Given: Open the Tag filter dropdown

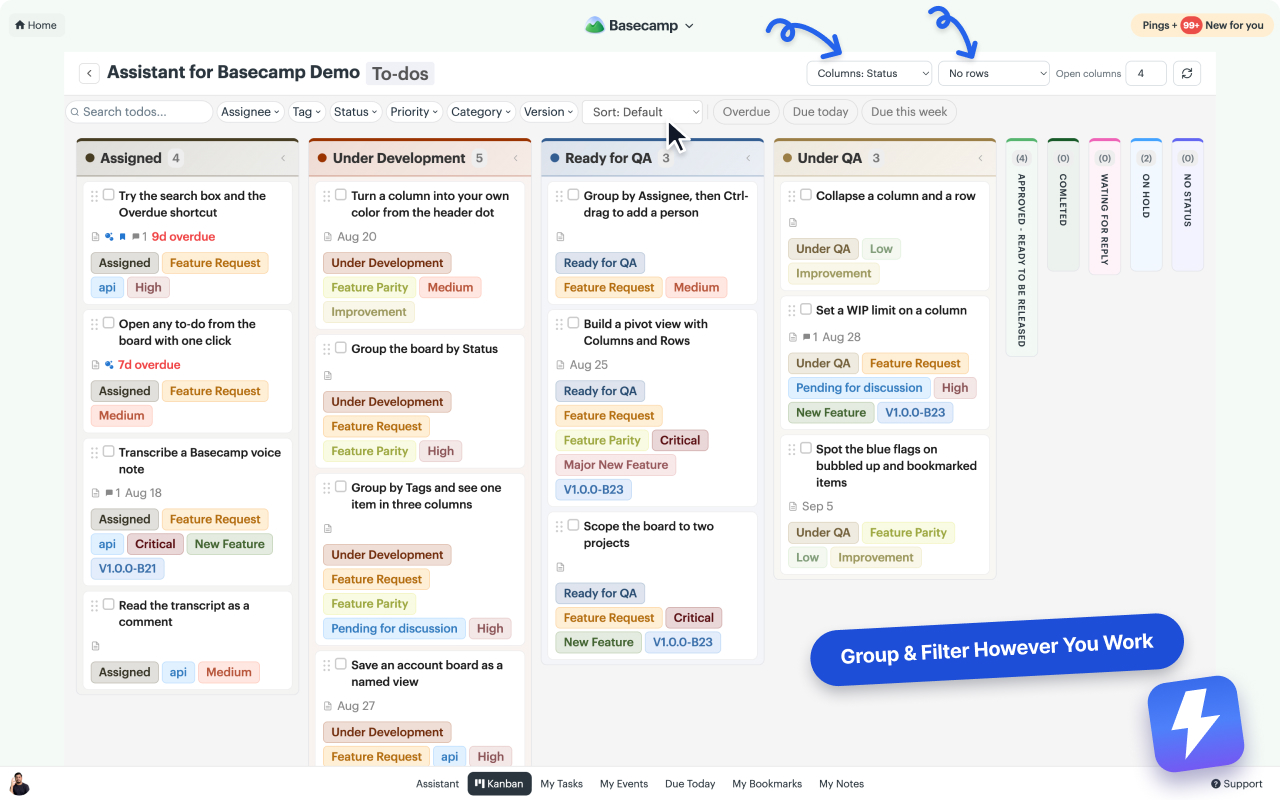Looking at the screenshot, I should point(307,112).
